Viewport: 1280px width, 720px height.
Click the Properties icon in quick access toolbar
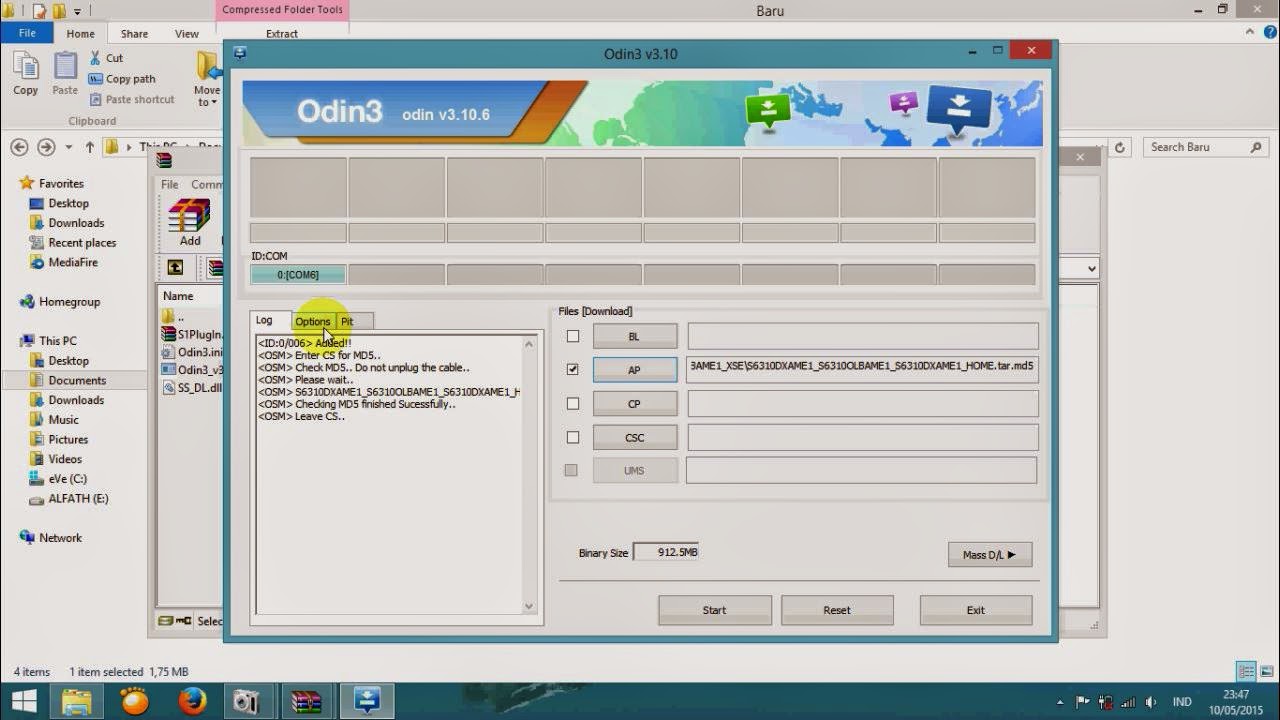[x=41, y=11]
